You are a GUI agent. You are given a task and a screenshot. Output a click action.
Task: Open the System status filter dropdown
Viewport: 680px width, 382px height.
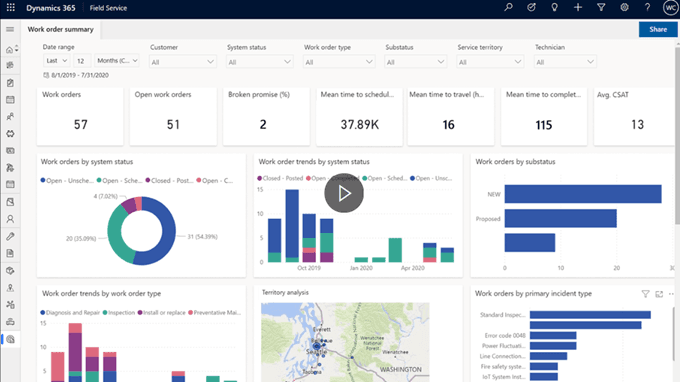(x=259, y=62)
